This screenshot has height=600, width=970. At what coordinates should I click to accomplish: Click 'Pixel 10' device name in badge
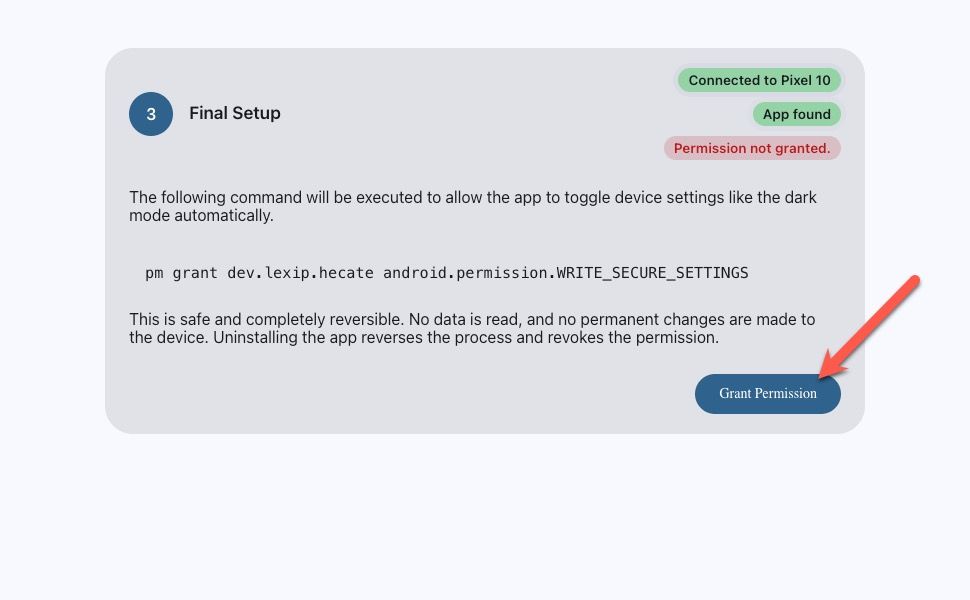[x=805, y=80]
